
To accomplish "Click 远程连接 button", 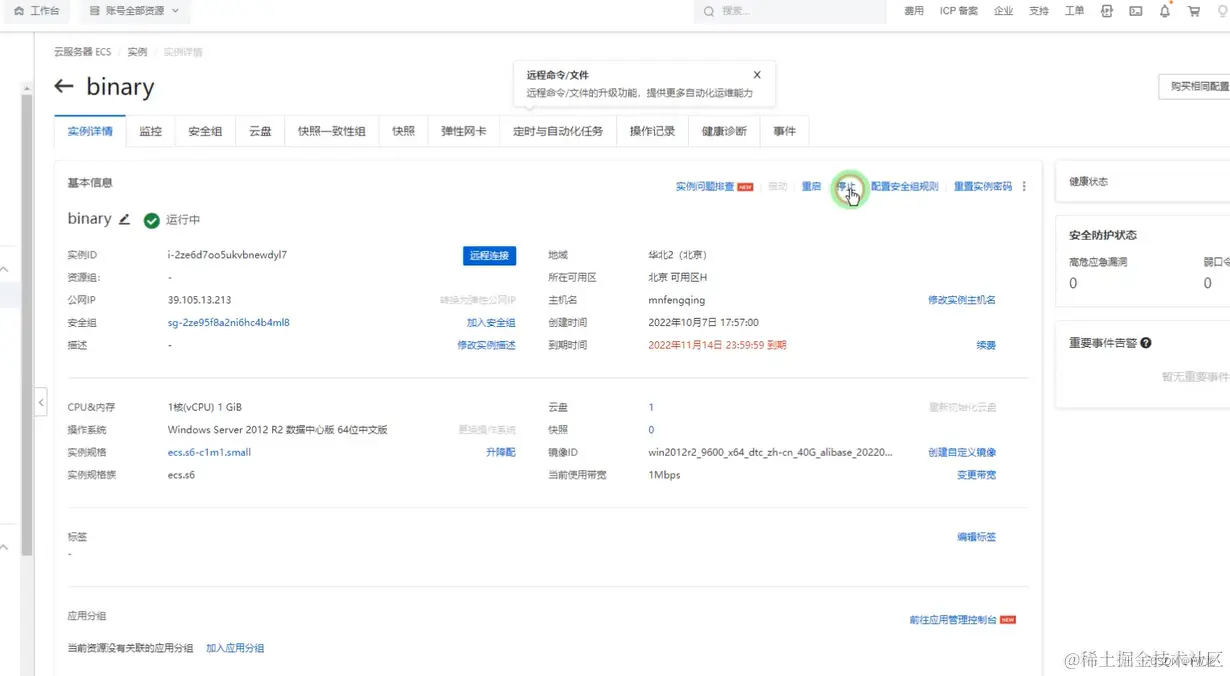I will [x=489, y=256].
